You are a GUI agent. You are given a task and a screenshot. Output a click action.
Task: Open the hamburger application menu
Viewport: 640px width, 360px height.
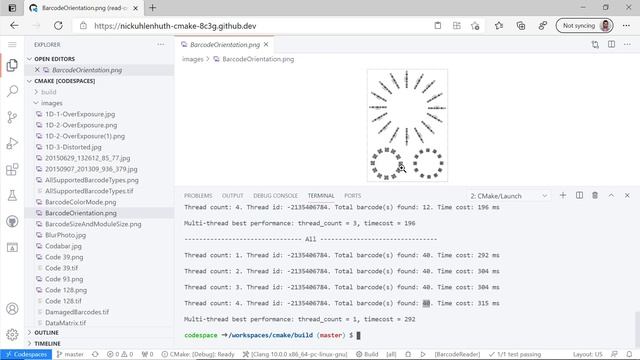[x=12, y=44]
